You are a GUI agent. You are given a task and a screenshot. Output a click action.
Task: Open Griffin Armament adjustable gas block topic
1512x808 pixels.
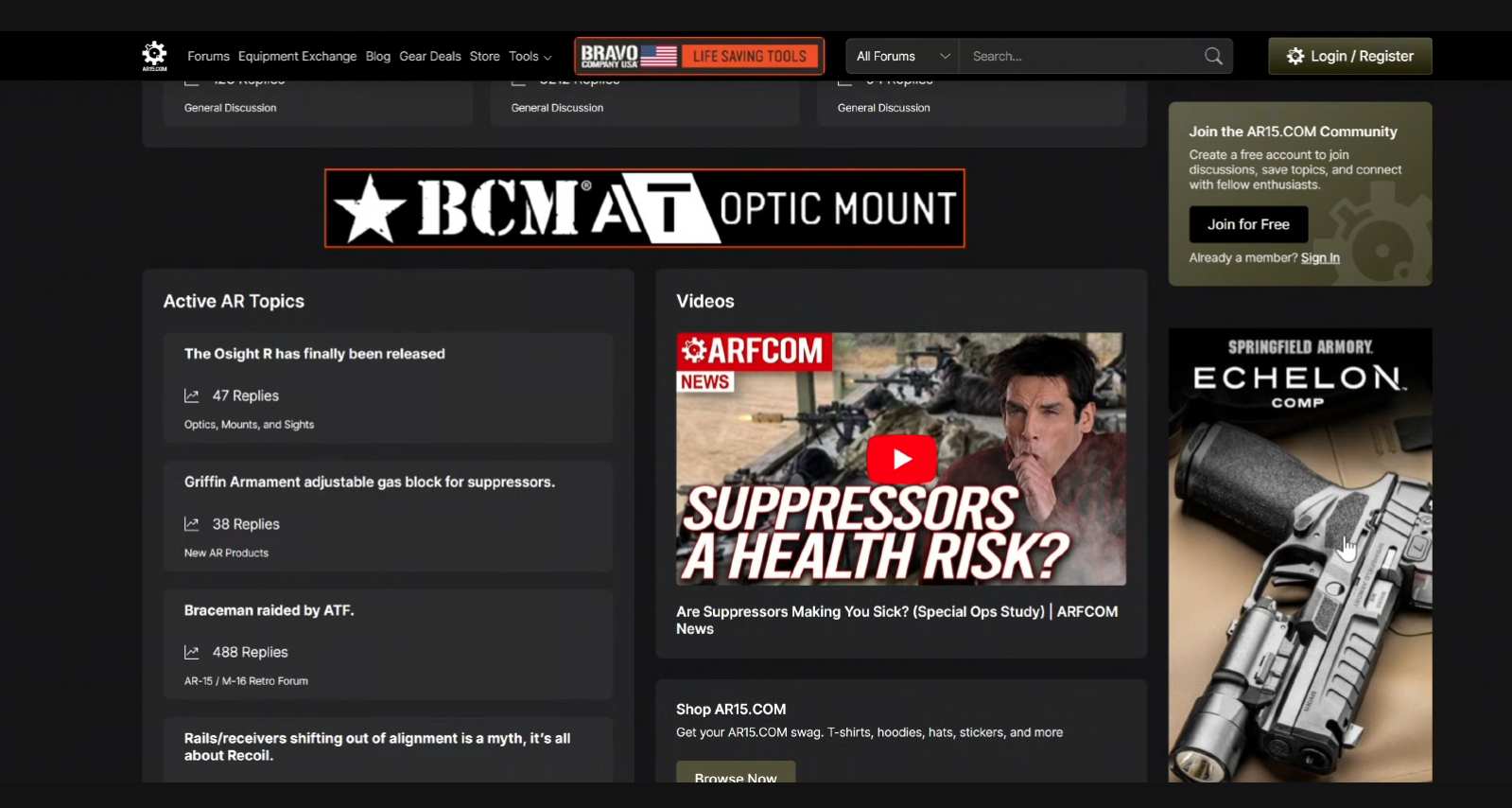[370, 482]
